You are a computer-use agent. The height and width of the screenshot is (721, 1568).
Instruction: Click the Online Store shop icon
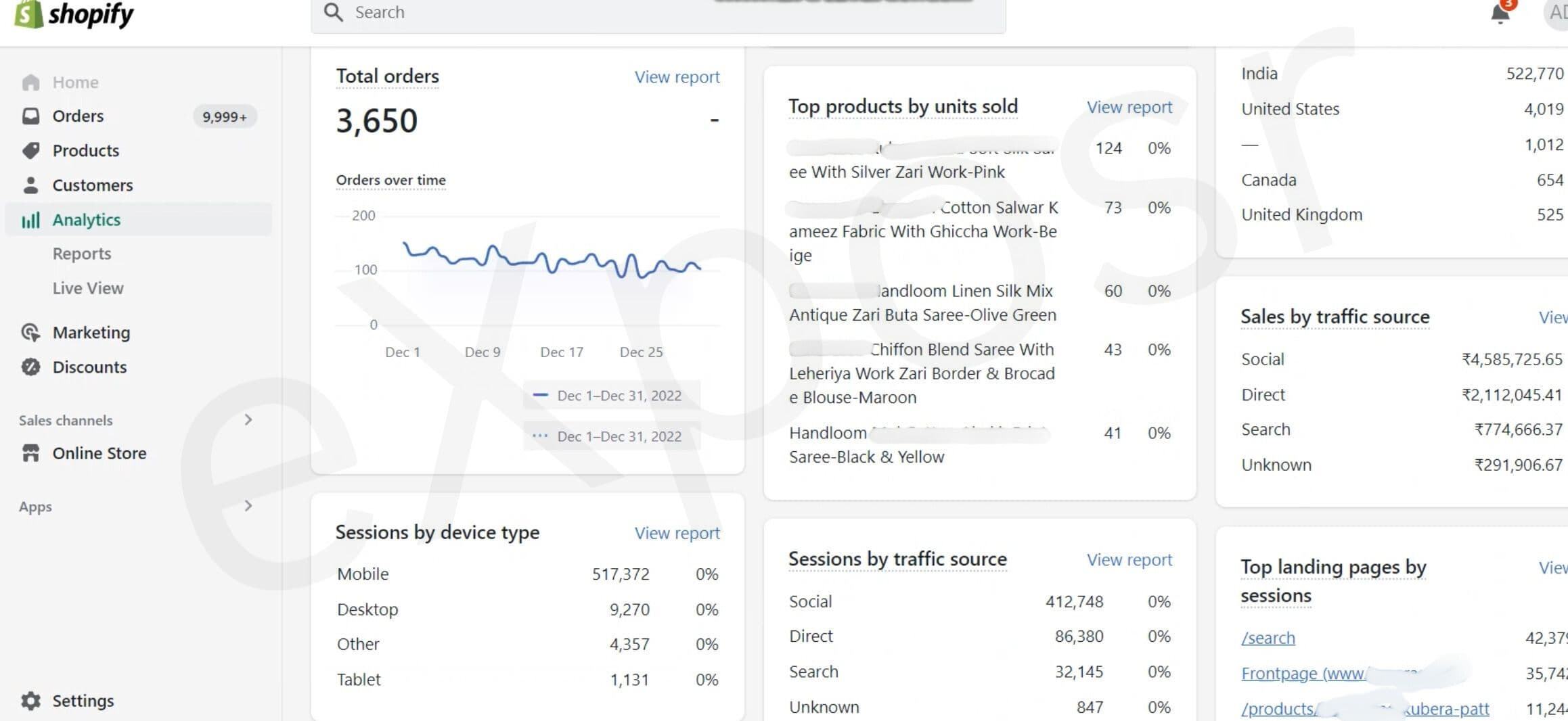(x=30, y=453)
